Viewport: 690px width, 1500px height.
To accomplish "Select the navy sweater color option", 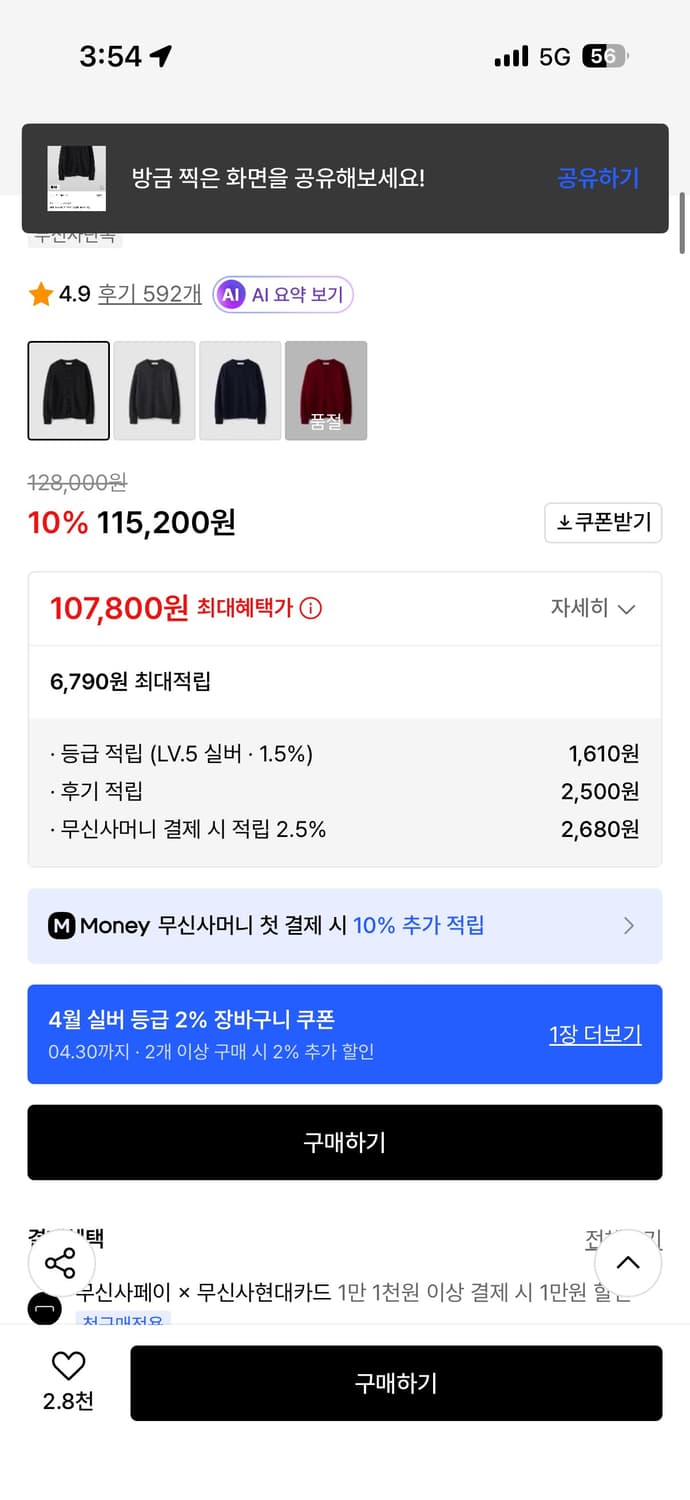I will click(x=240, y=390).
